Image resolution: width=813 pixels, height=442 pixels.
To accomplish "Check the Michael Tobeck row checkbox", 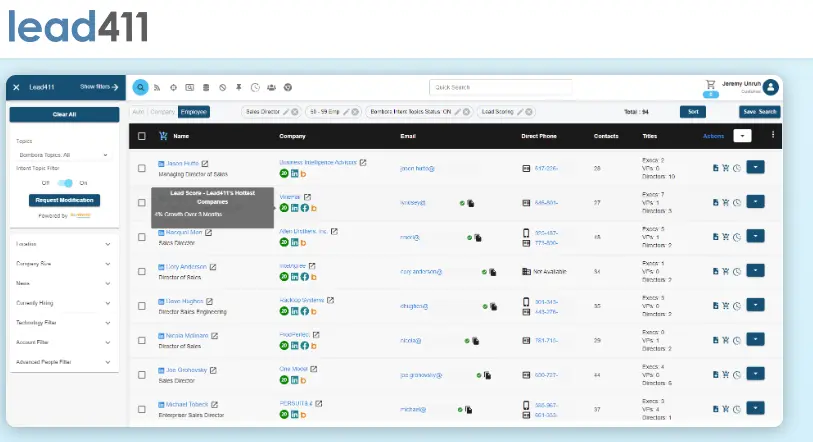I will coord(142,409).
